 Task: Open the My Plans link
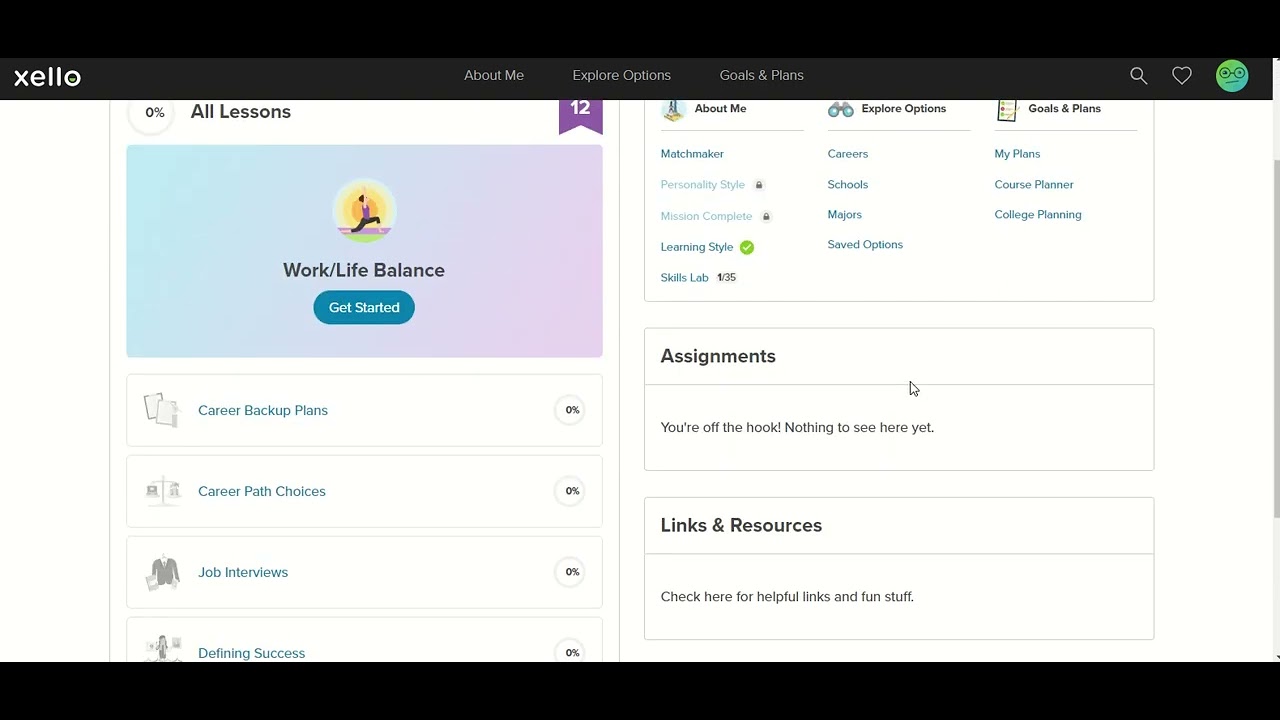pos(1017,154)
